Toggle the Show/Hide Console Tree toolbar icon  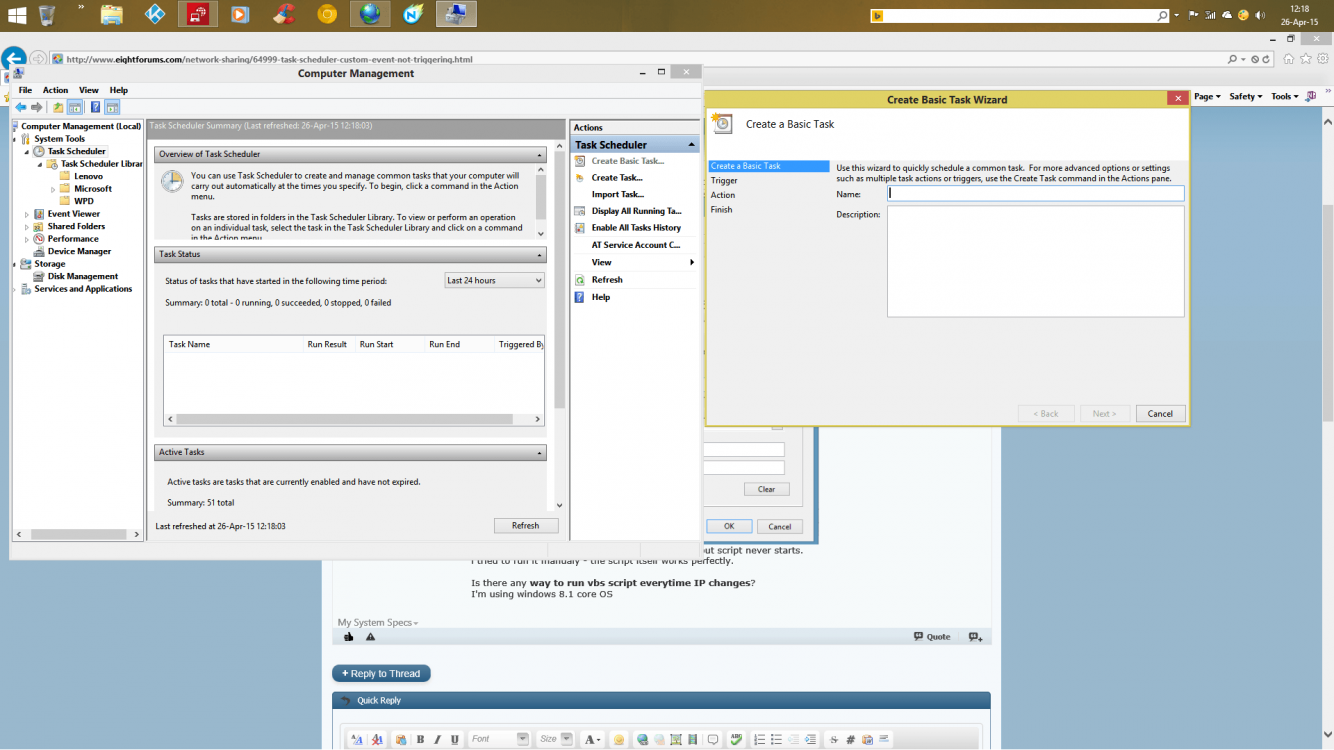click(75, 107)
